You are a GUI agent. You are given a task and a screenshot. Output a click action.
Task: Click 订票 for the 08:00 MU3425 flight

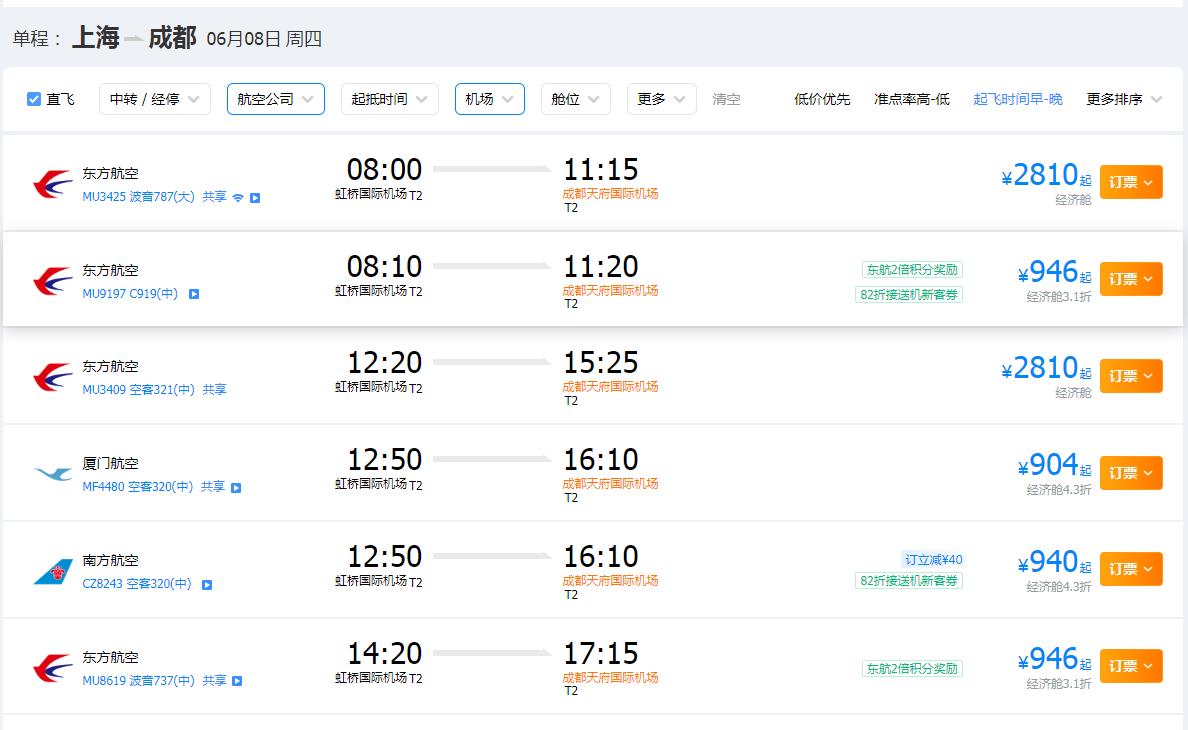pyautogui.click(x=1131, y=182)
